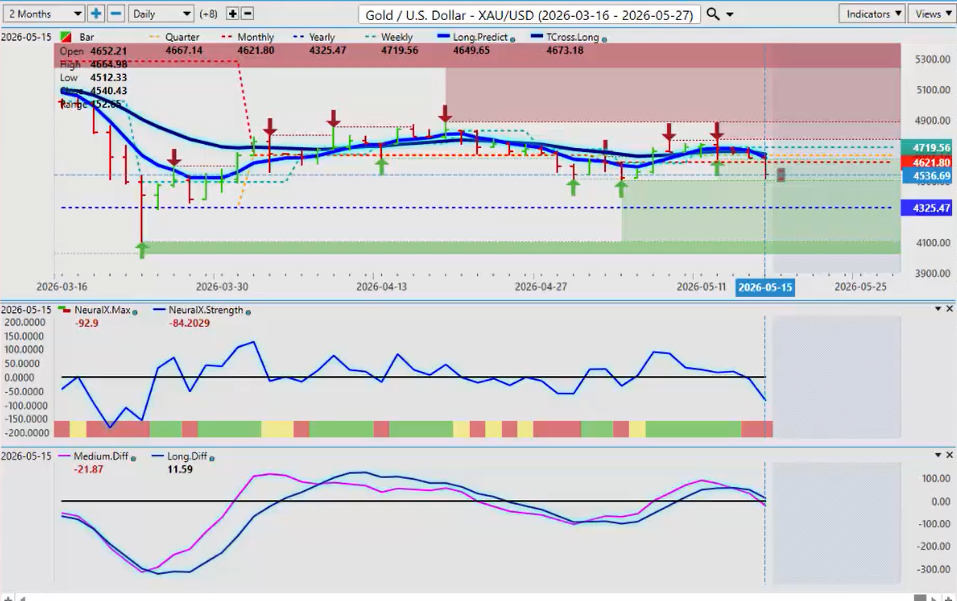This screenshot has height=601, width=957.
Task: Click the Gold / U.S. Dollar symbol field
Action: coord(529,15)
